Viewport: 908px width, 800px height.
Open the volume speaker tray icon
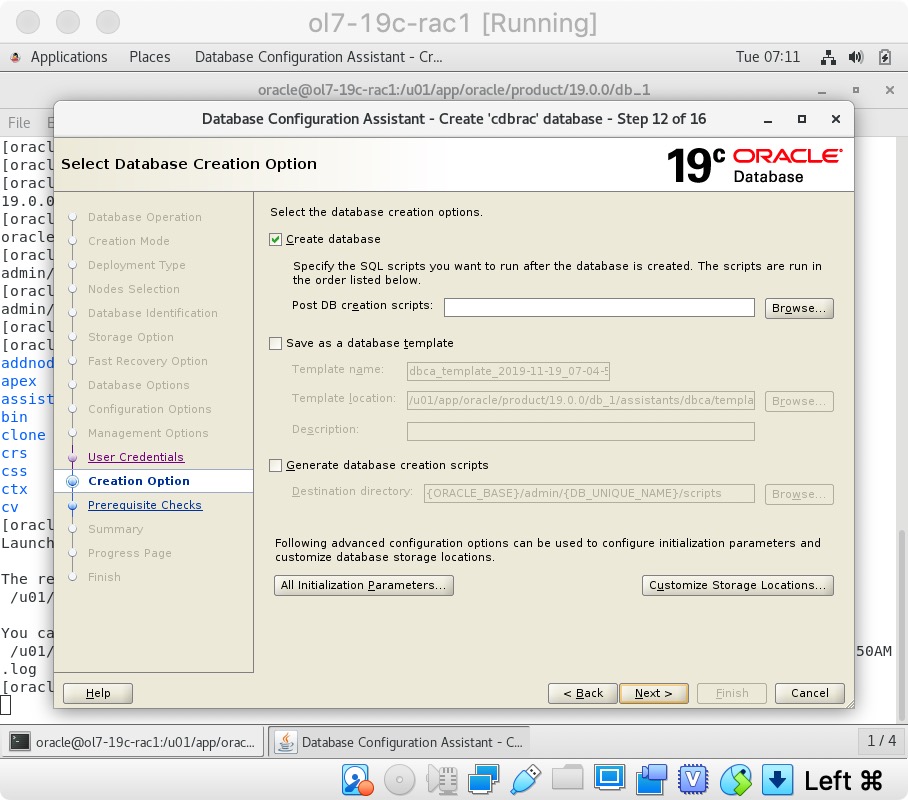coord(855,57)
